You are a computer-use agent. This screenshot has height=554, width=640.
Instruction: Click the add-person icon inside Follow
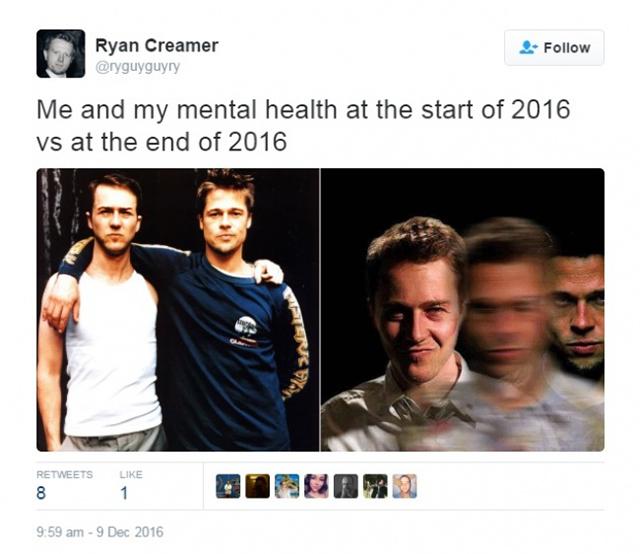pos(528,47)
